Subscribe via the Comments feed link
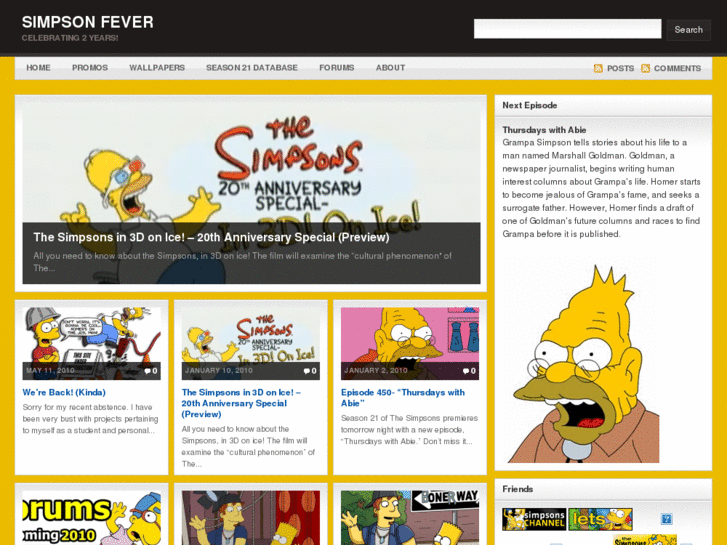Image resolution: width=727 pixels, height=545 pixels. point(677,68)
